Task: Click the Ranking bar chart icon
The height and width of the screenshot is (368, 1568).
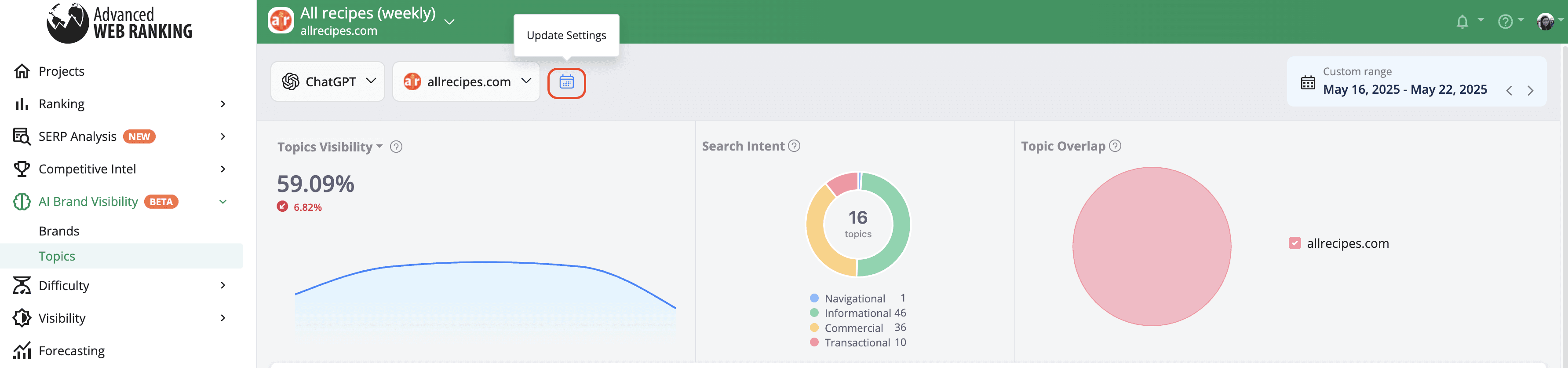Action: point(22,104)
